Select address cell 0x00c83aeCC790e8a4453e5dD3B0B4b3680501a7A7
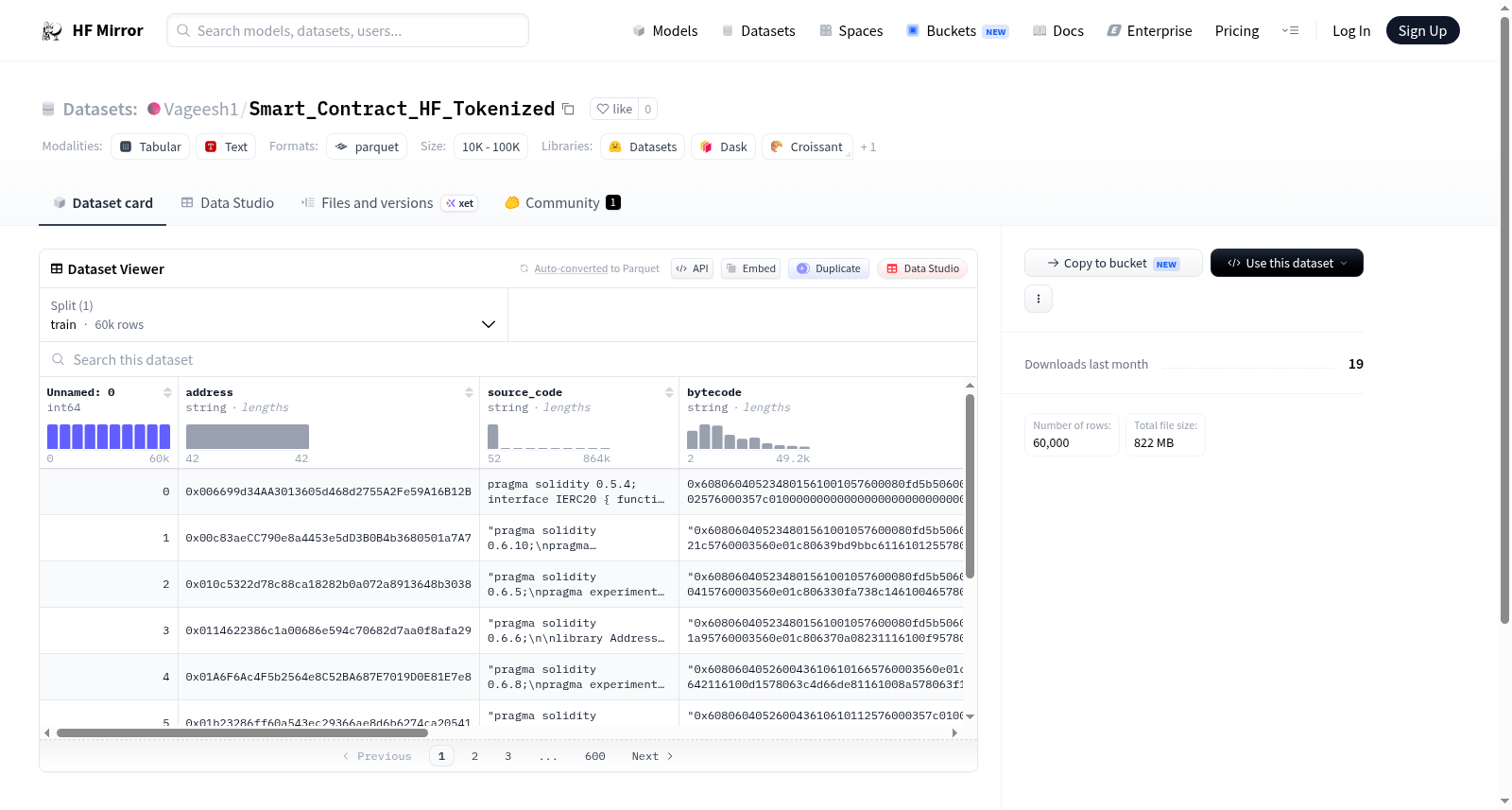1512x810 pixels. [328, 538]
